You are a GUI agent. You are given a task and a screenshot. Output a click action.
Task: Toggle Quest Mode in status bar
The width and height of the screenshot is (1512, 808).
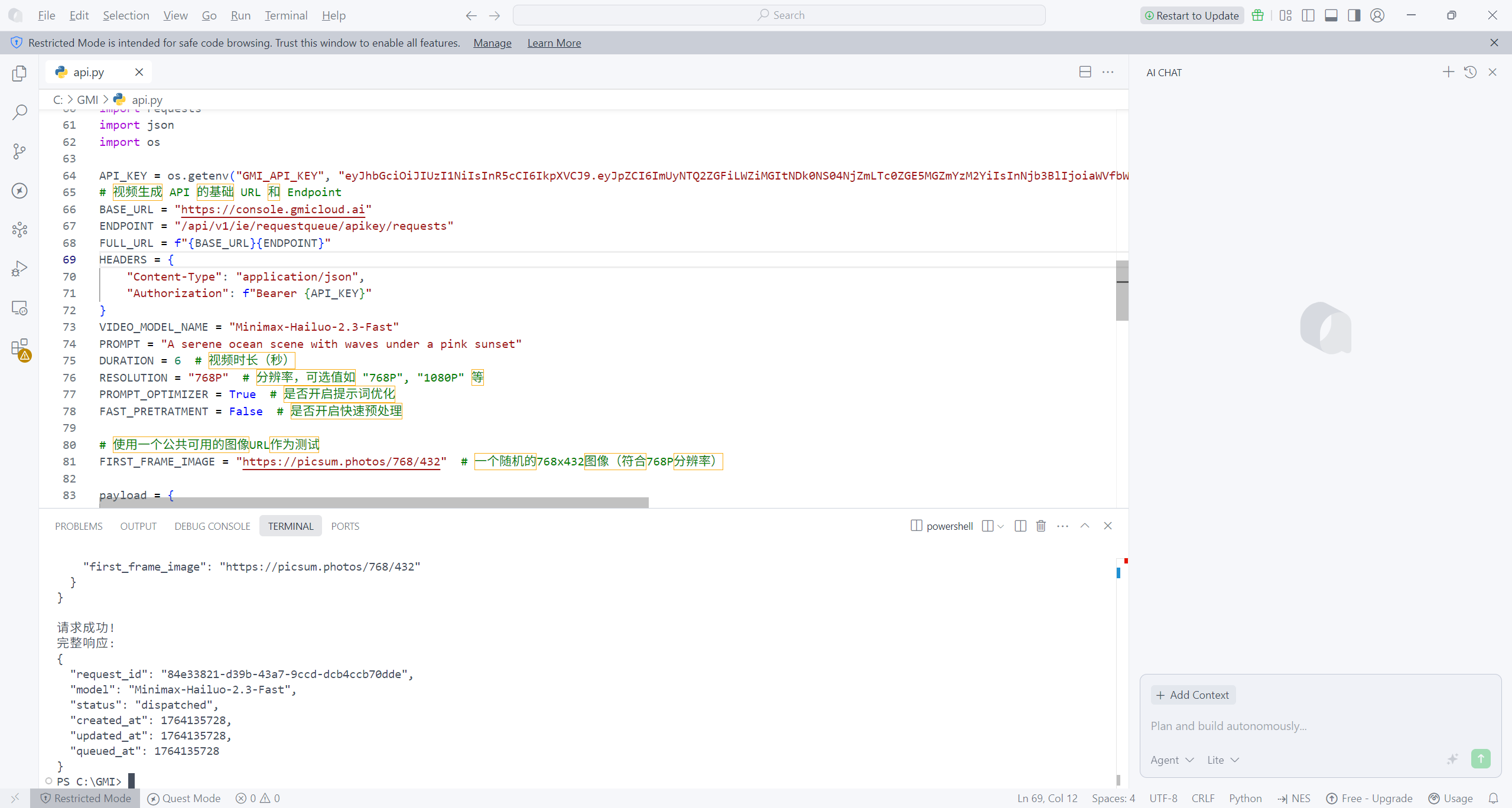tap(184, 799)
